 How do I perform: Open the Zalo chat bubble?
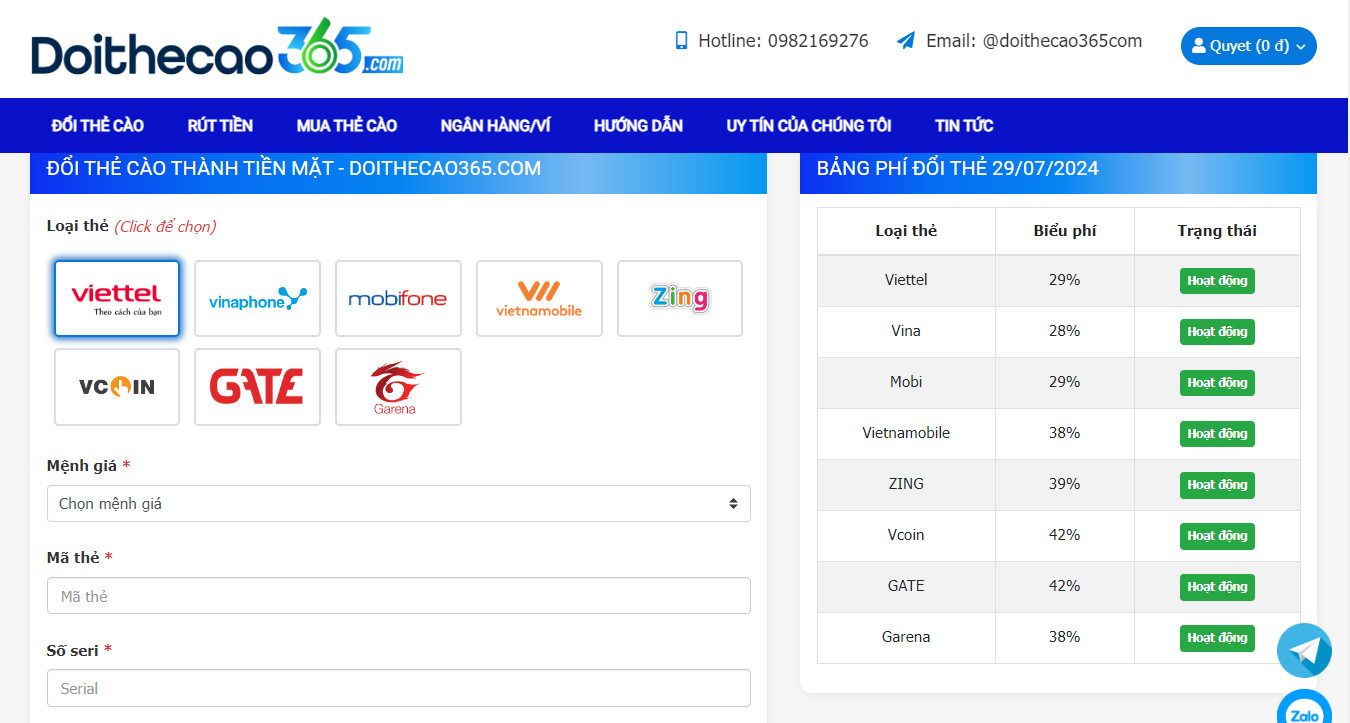1304,707
